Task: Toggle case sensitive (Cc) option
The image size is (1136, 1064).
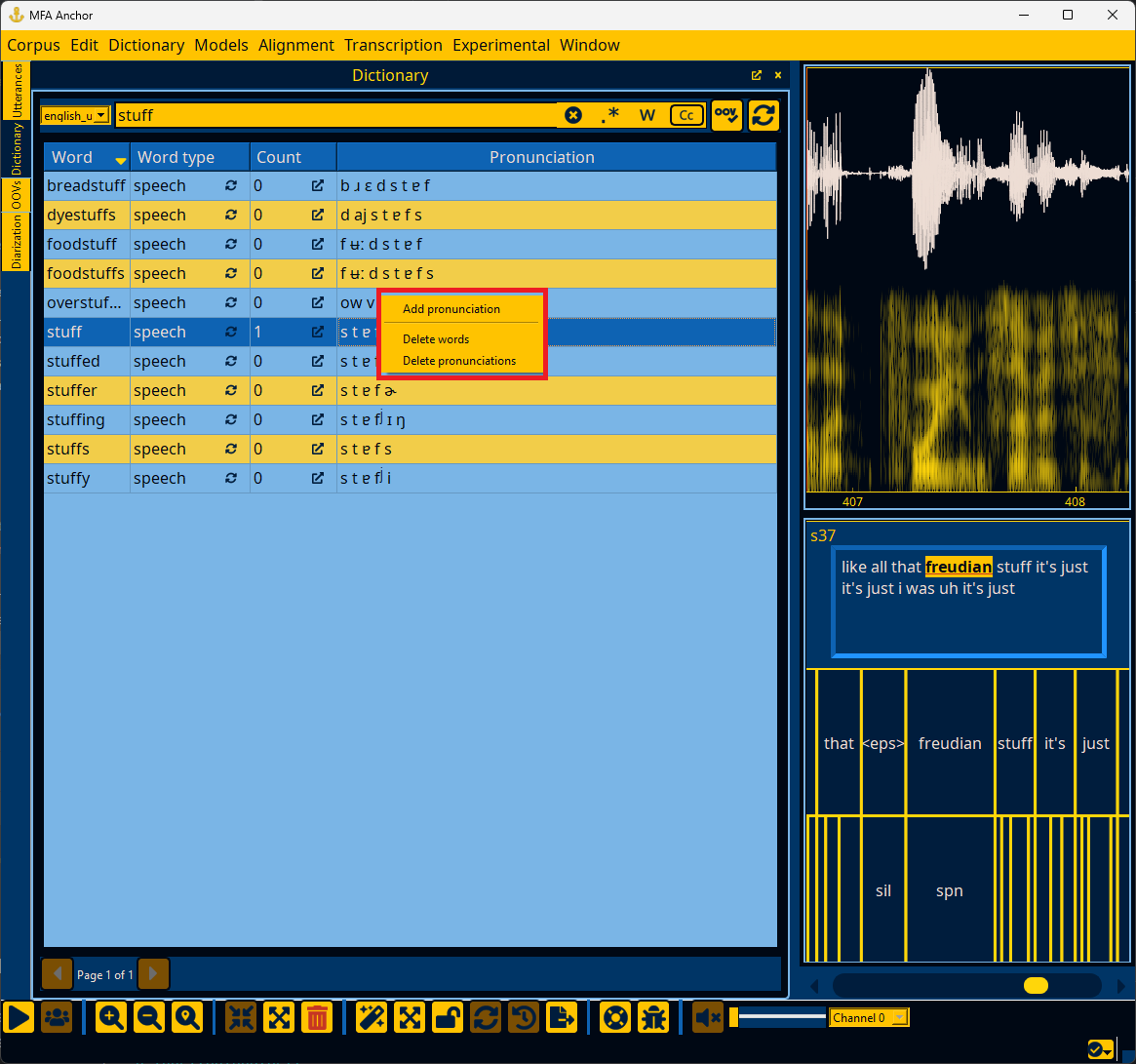Action: pyautogui.click(x=686, y=115)
